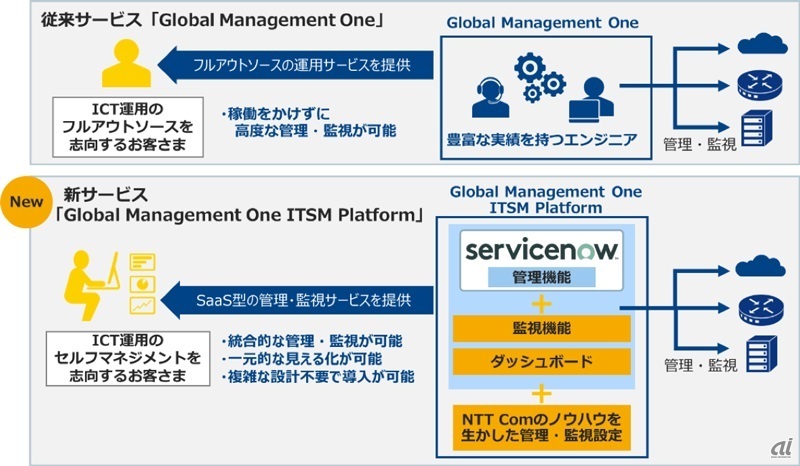
Task: Click the 「Global Management One ITSM Platform」 heading
Action: 239,215
